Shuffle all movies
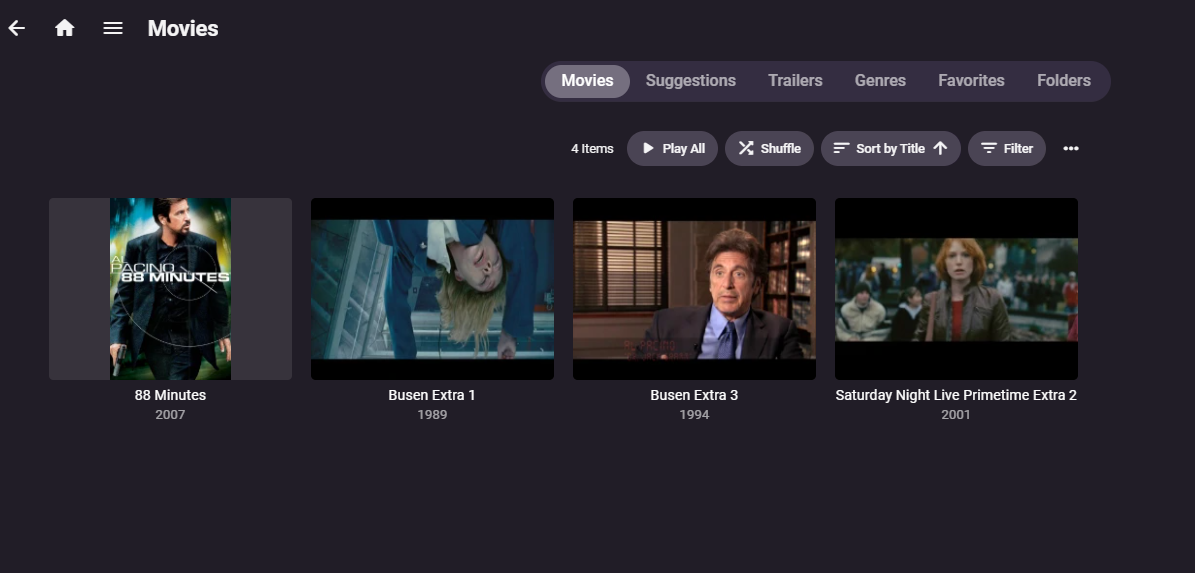Screen dimensions: 1195x573 click(x=769, y=149)
